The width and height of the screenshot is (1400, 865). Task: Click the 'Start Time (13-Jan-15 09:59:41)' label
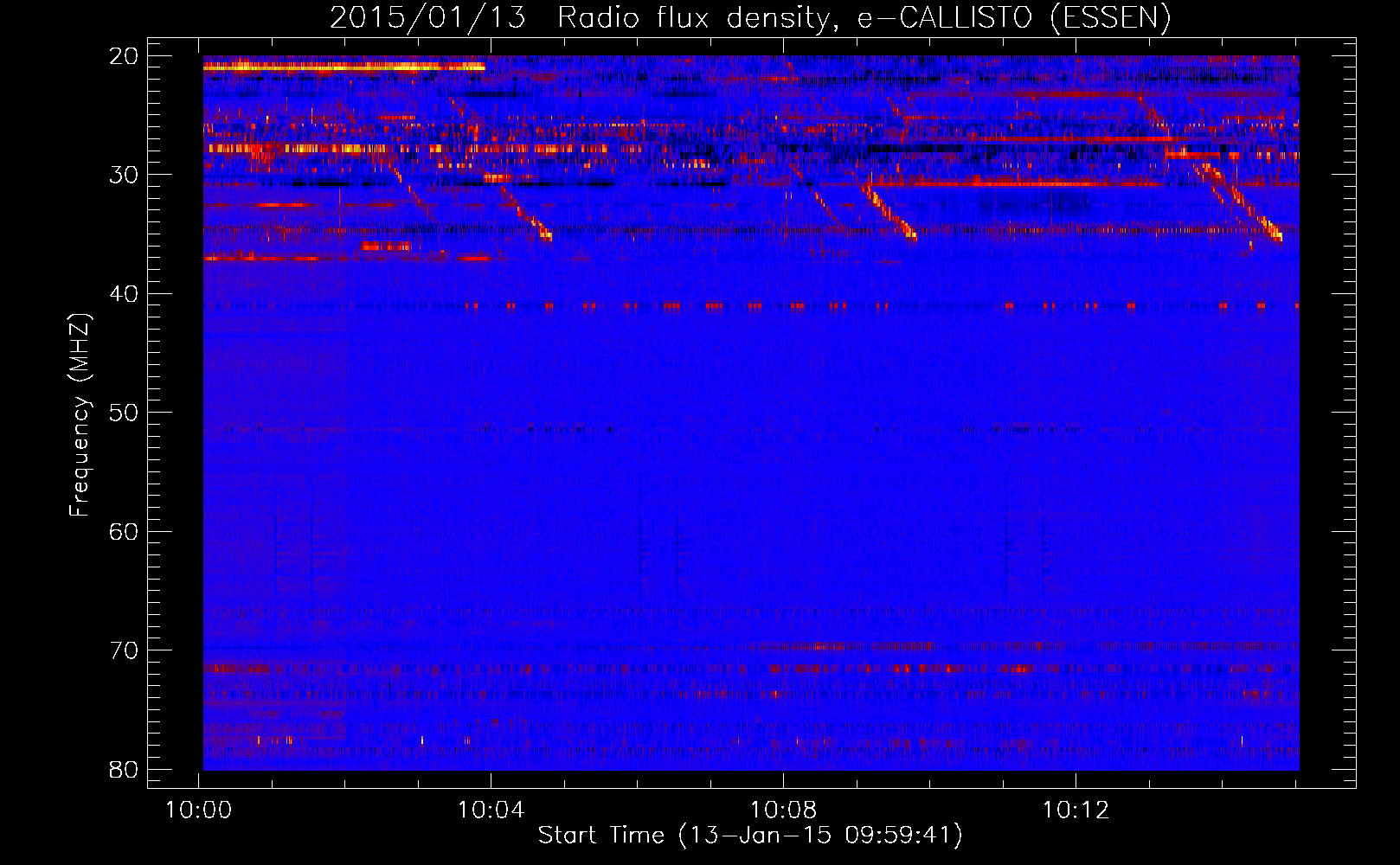click(750, 836)
